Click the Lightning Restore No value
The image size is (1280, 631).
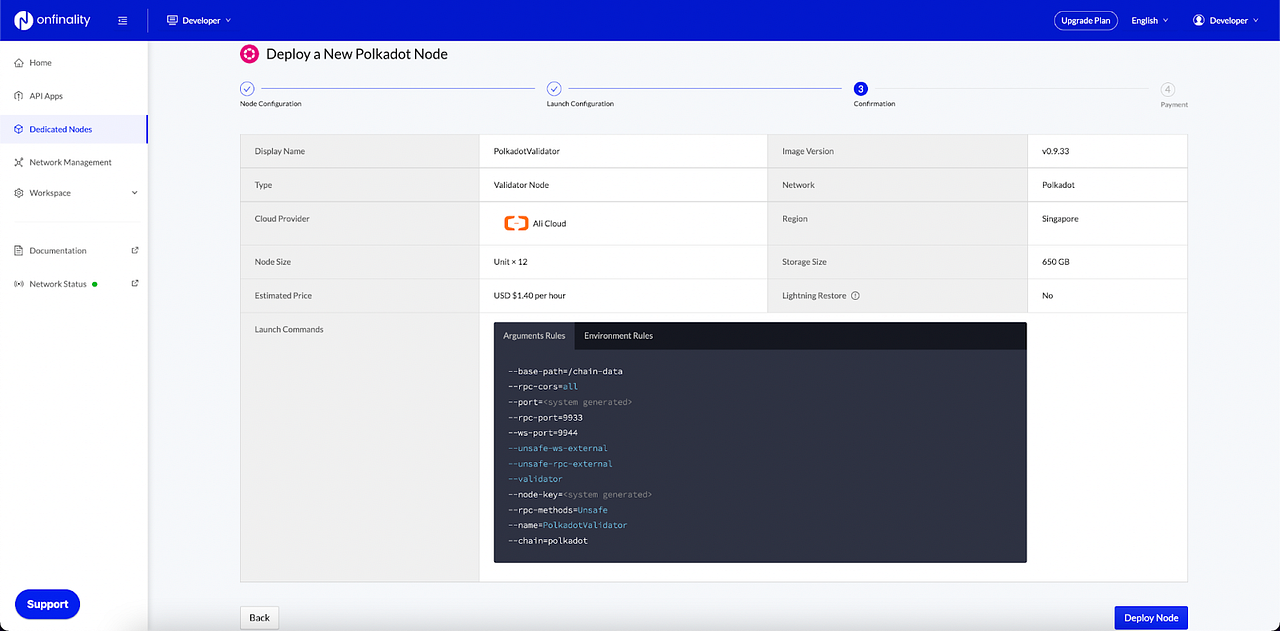coord(1047,296)
